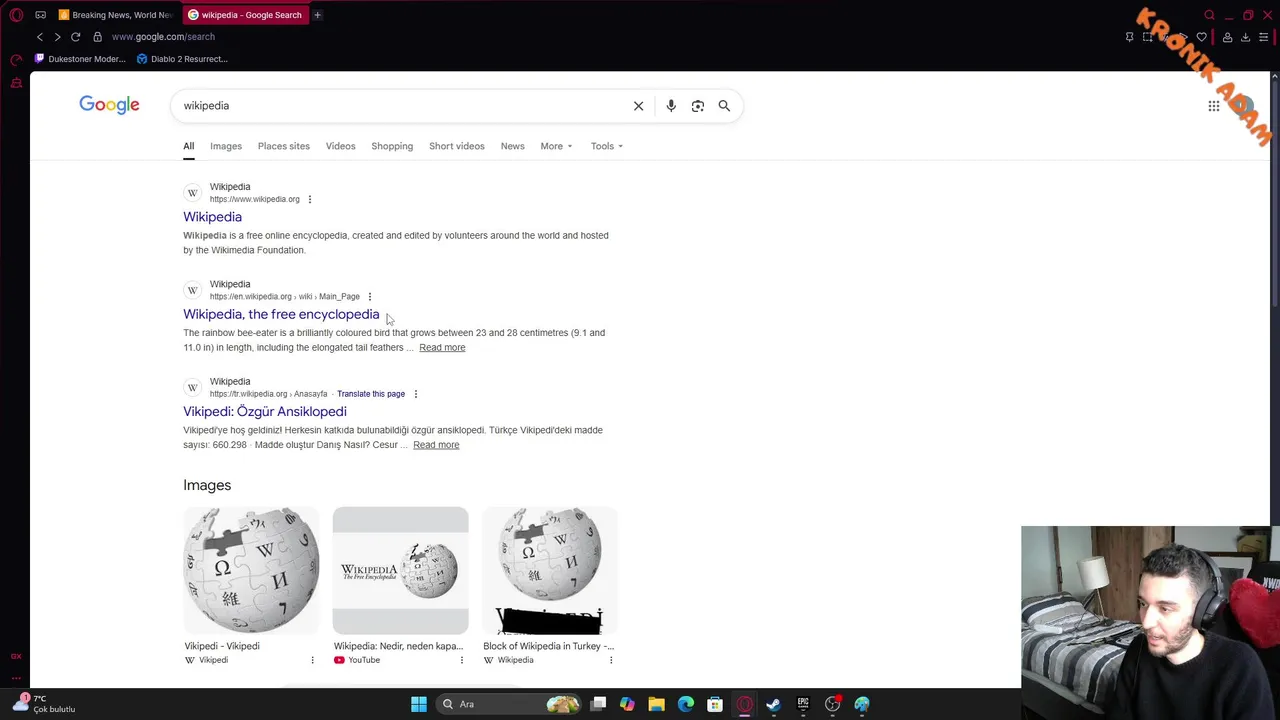The width and height of the screenshot is (1280, 720).
Task: Open more options for tr.wikipedia.org result
Action: click(x=416, y=394)
